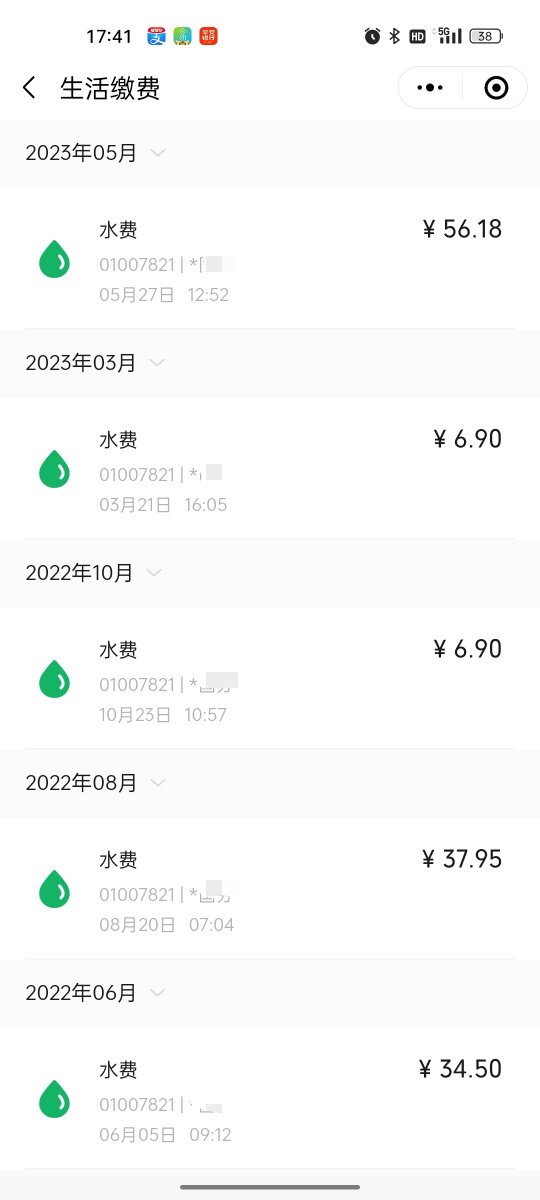Select the 2023年03月 month header
The height and width of the screenshot is (1200, 540).
tap(270, 363)
